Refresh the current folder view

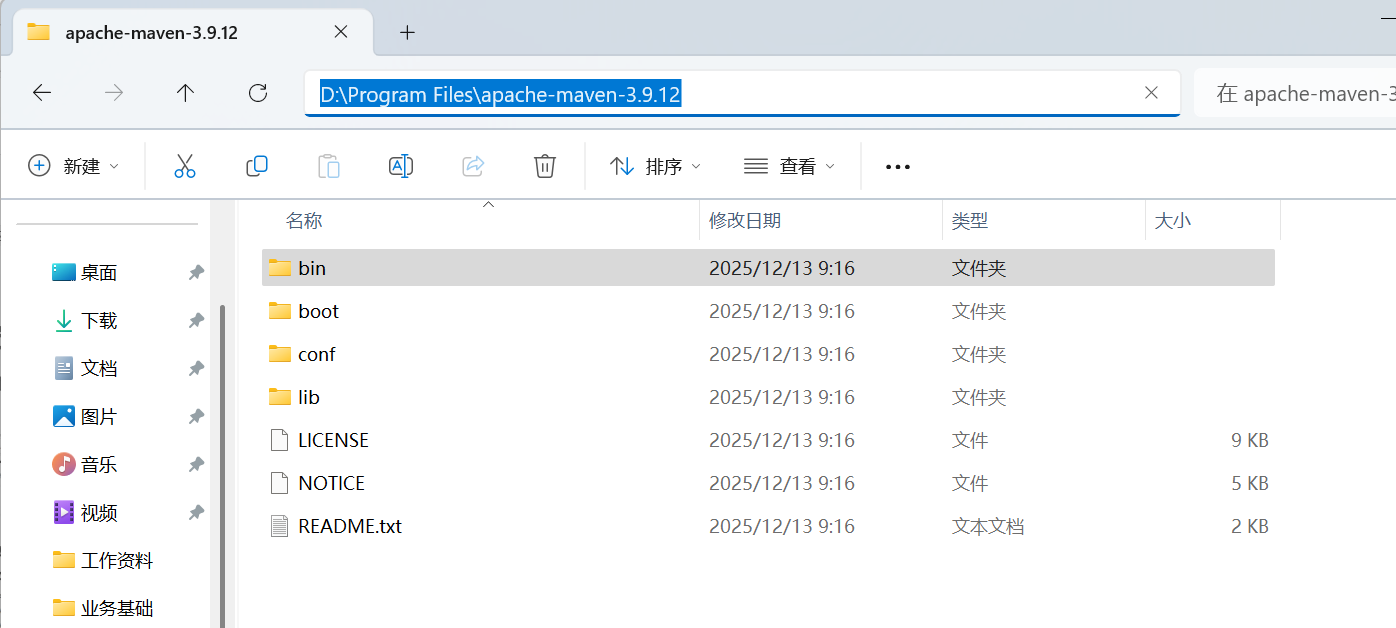pyautogui.click(x=258, y=93)
